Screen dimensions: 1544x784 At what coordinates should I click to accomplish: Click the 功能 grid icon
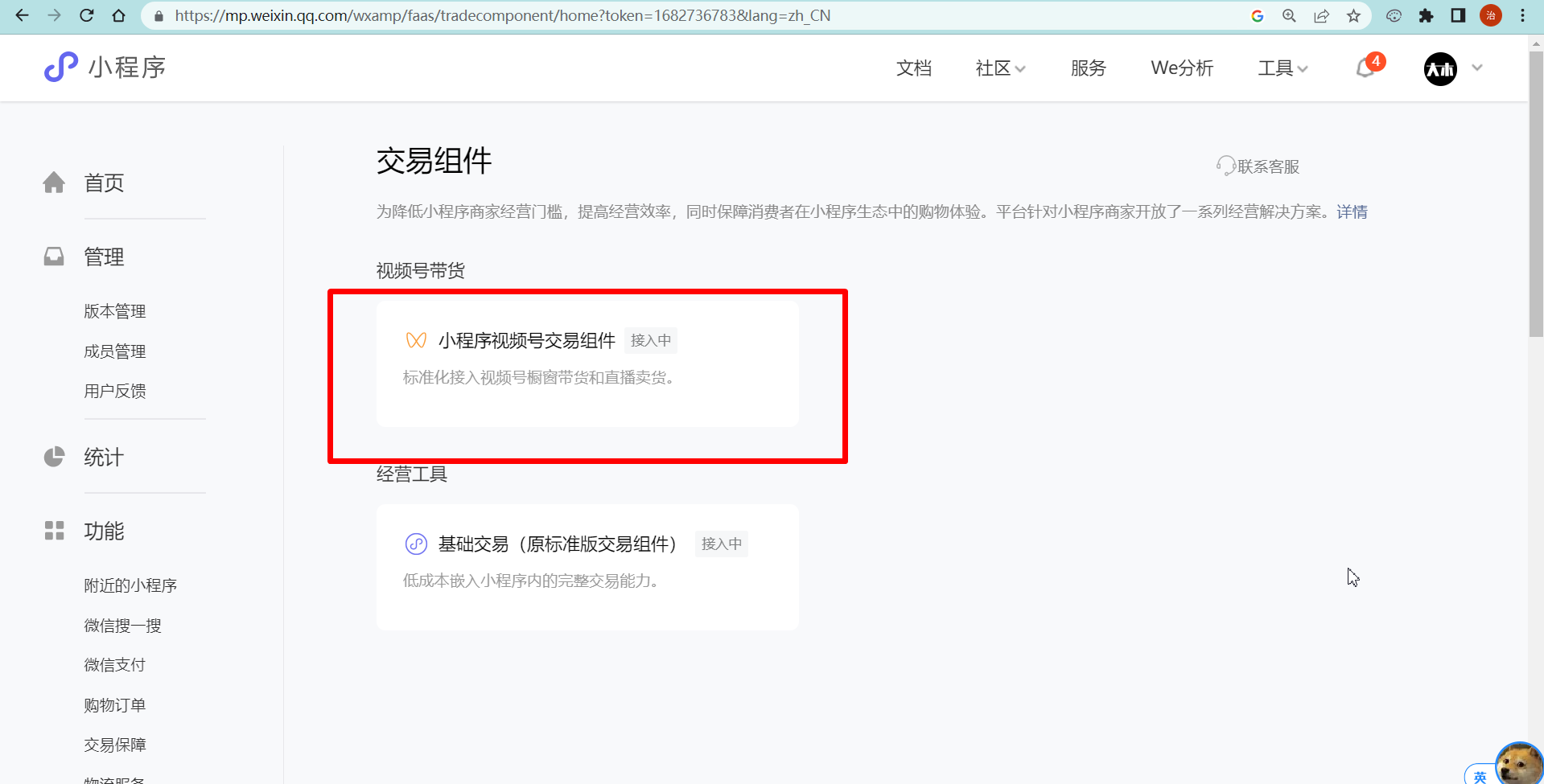54,531
